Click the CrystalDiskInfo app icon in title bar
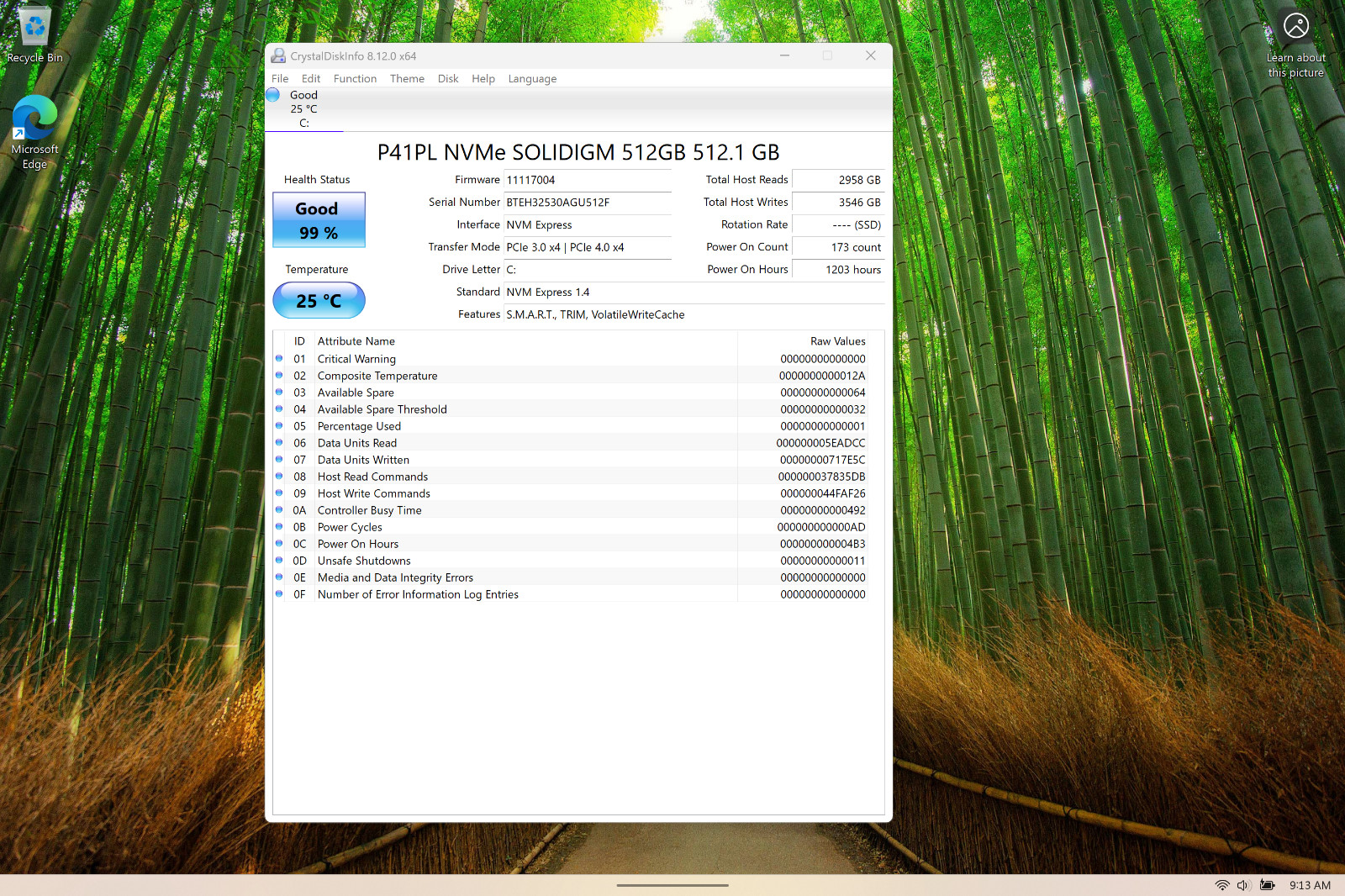Viewport: 1345px width, 896px height. click(x=278, y=55)
